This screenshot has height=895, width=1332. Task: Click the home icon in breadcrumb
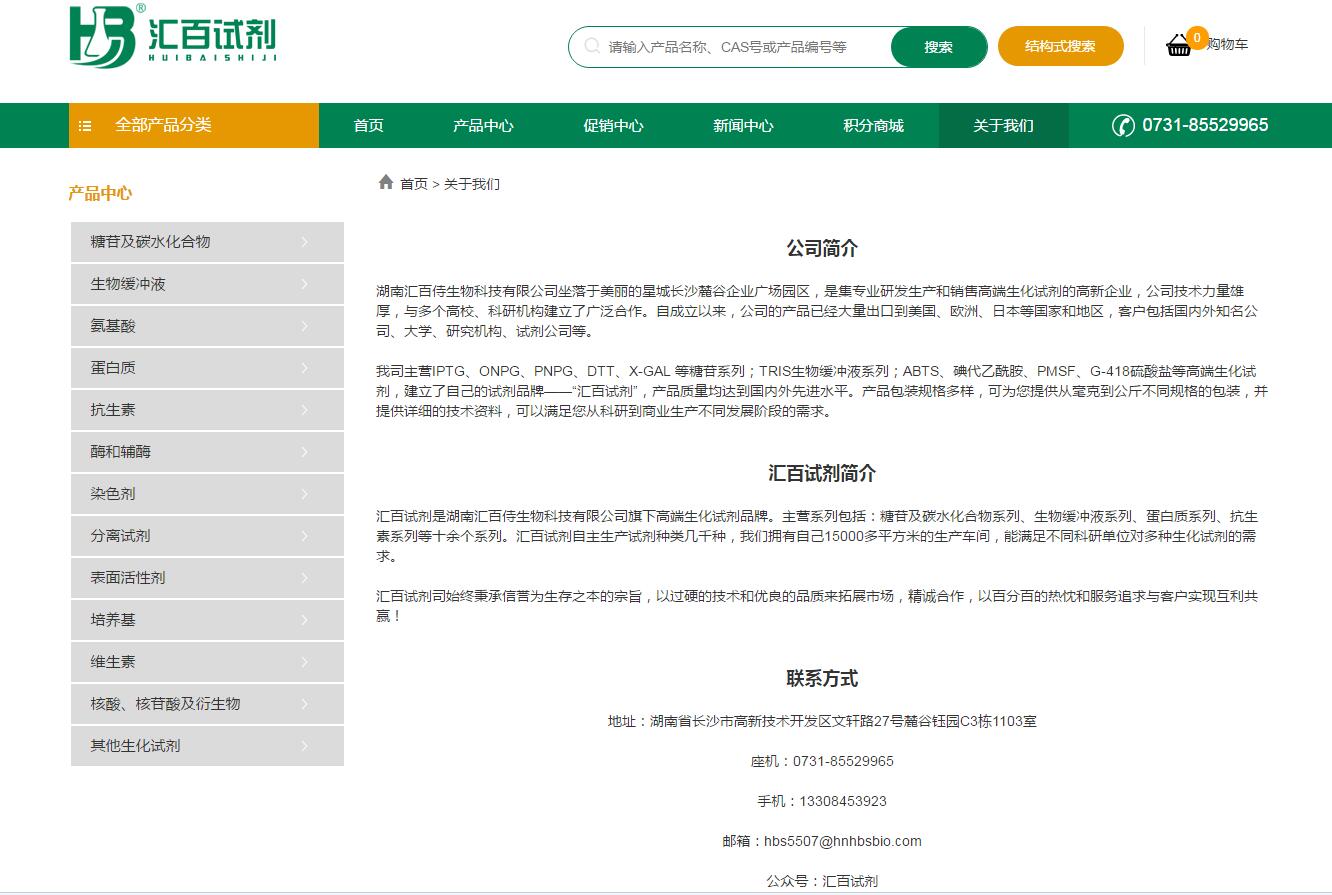[386, 182]
